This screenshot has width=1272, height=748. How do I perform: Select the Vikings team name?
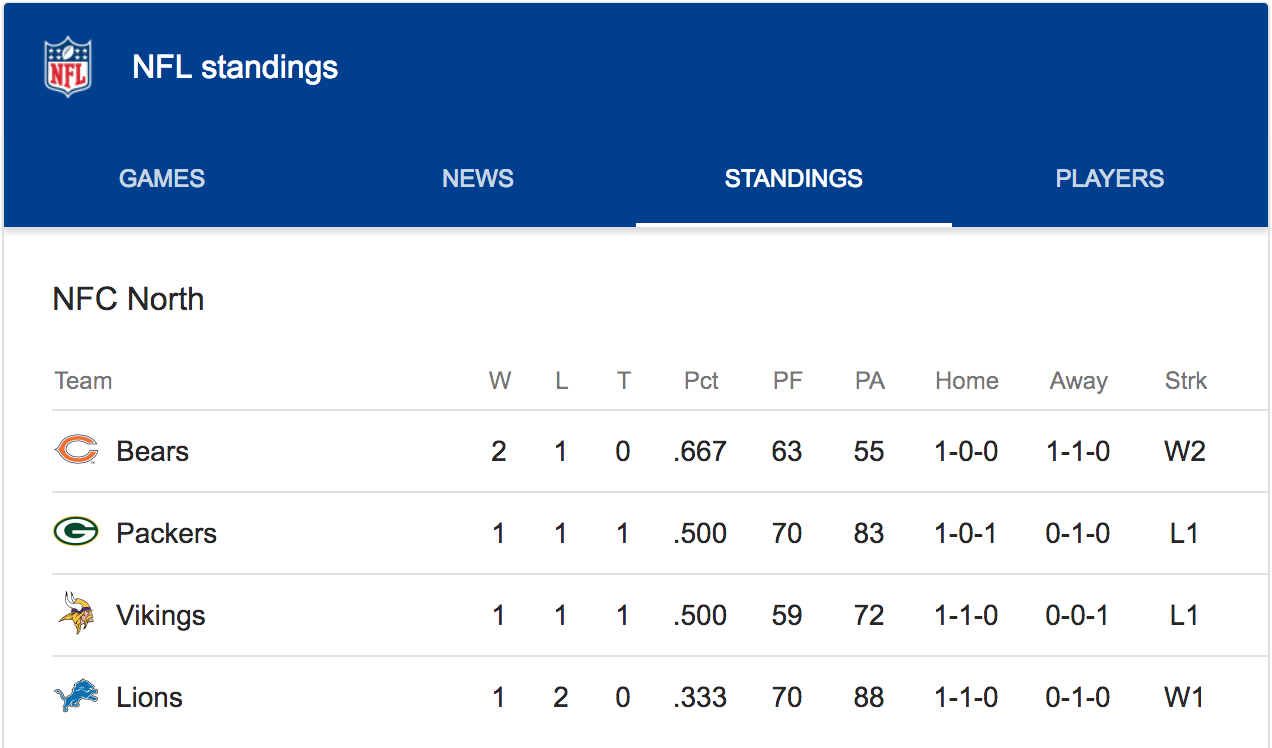(x=161, y=616)
